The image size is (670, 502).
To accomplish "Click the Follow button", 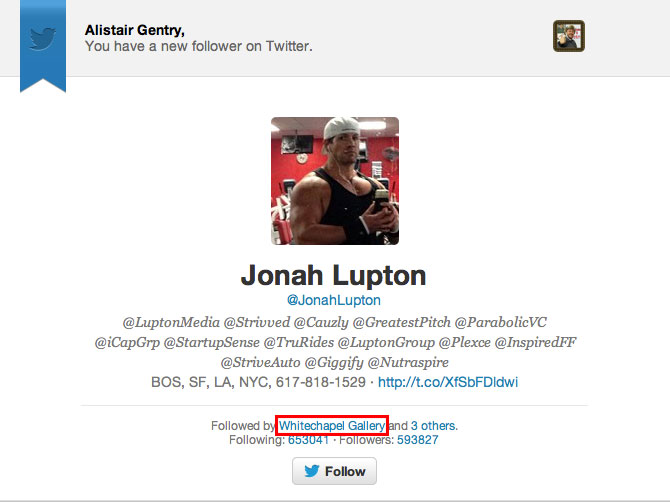I will tap(335, 471).
